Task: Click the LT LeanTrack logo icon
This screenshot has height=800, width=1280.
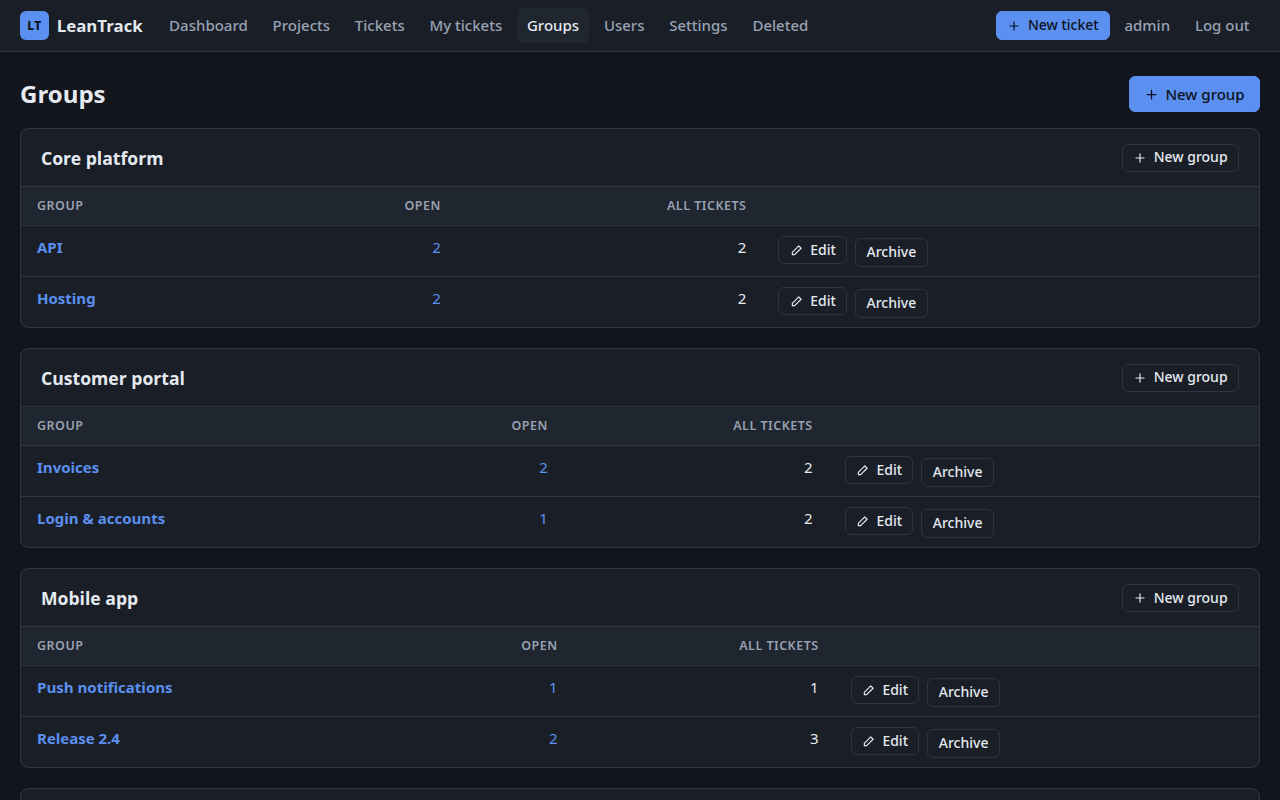Action: coord(34,26)
